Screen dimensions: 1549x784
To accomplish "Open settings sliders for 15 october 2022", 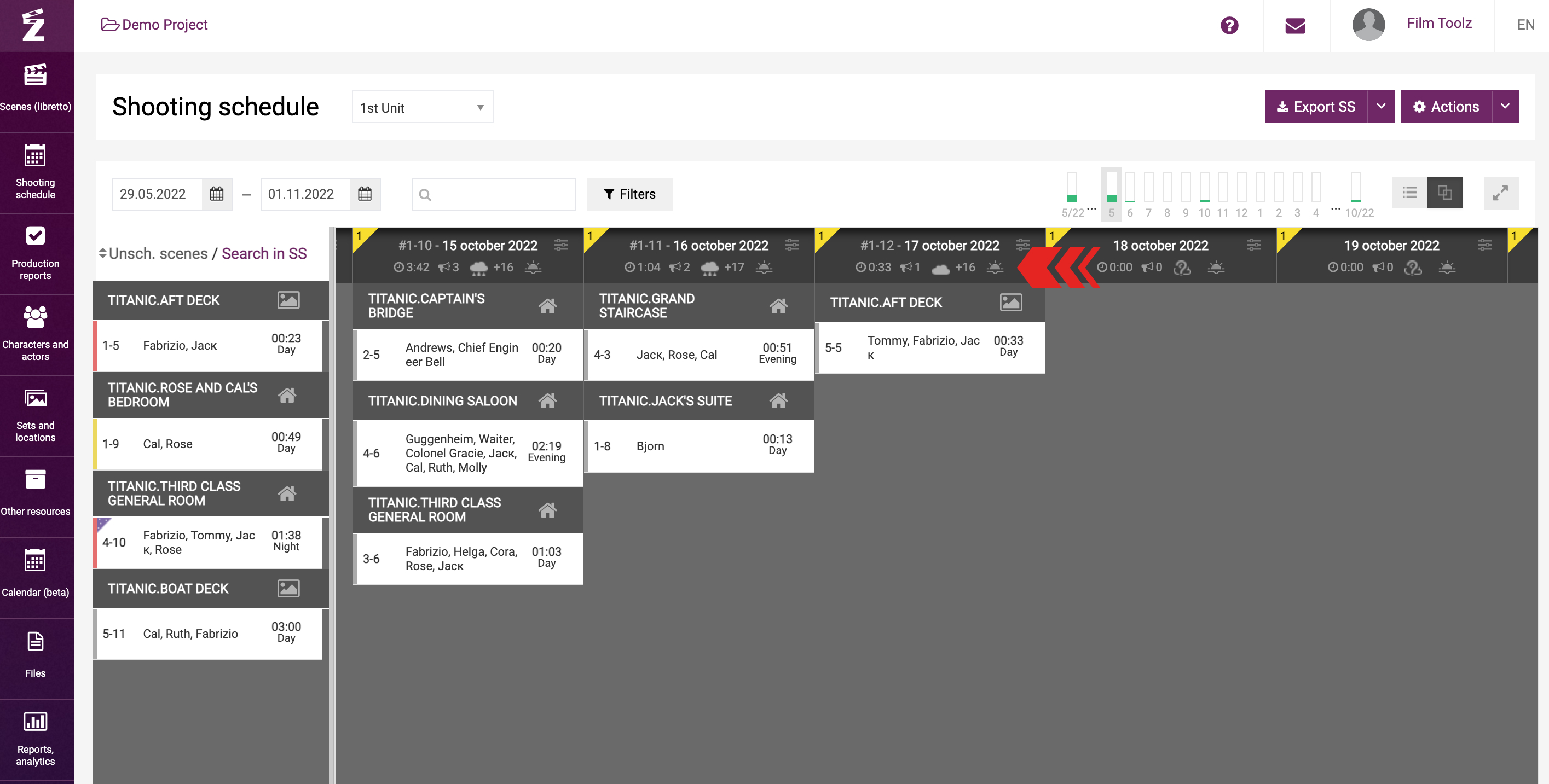I will (x=560, y=245).
